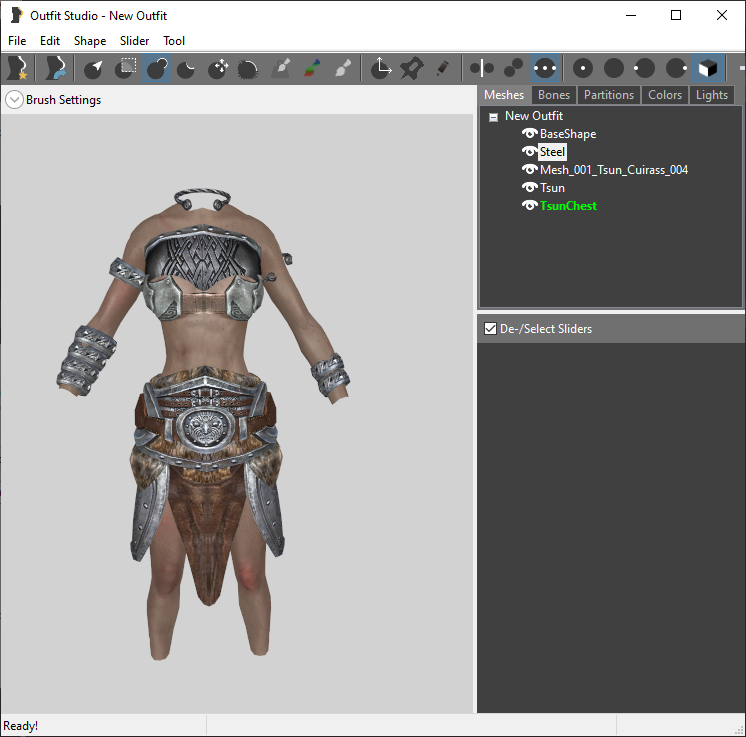This screenshot has height=737, width=746.
Task: Switch to the Meshes tab
Action: click(x=504, y=95)
